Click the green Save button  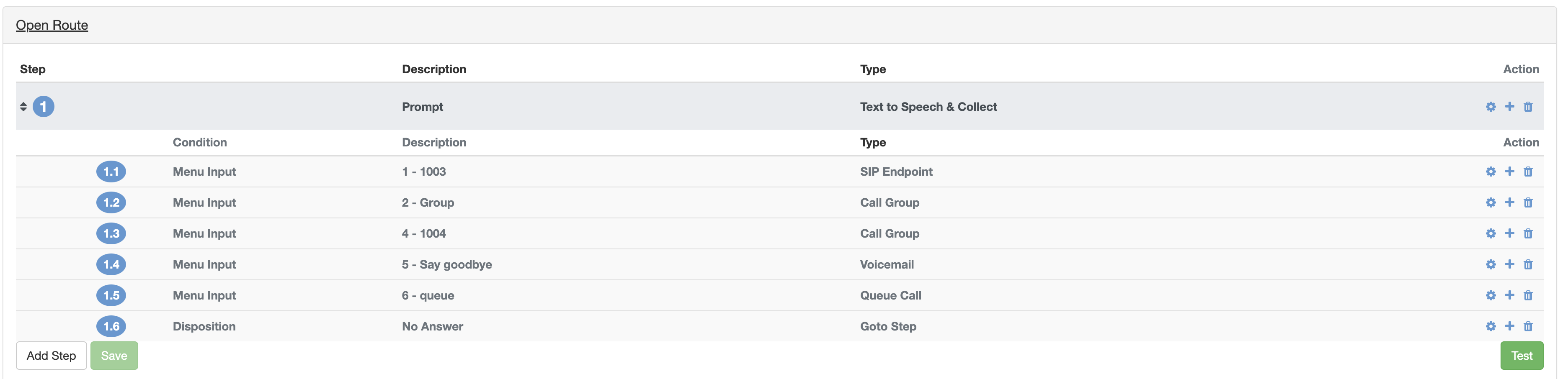114,356
